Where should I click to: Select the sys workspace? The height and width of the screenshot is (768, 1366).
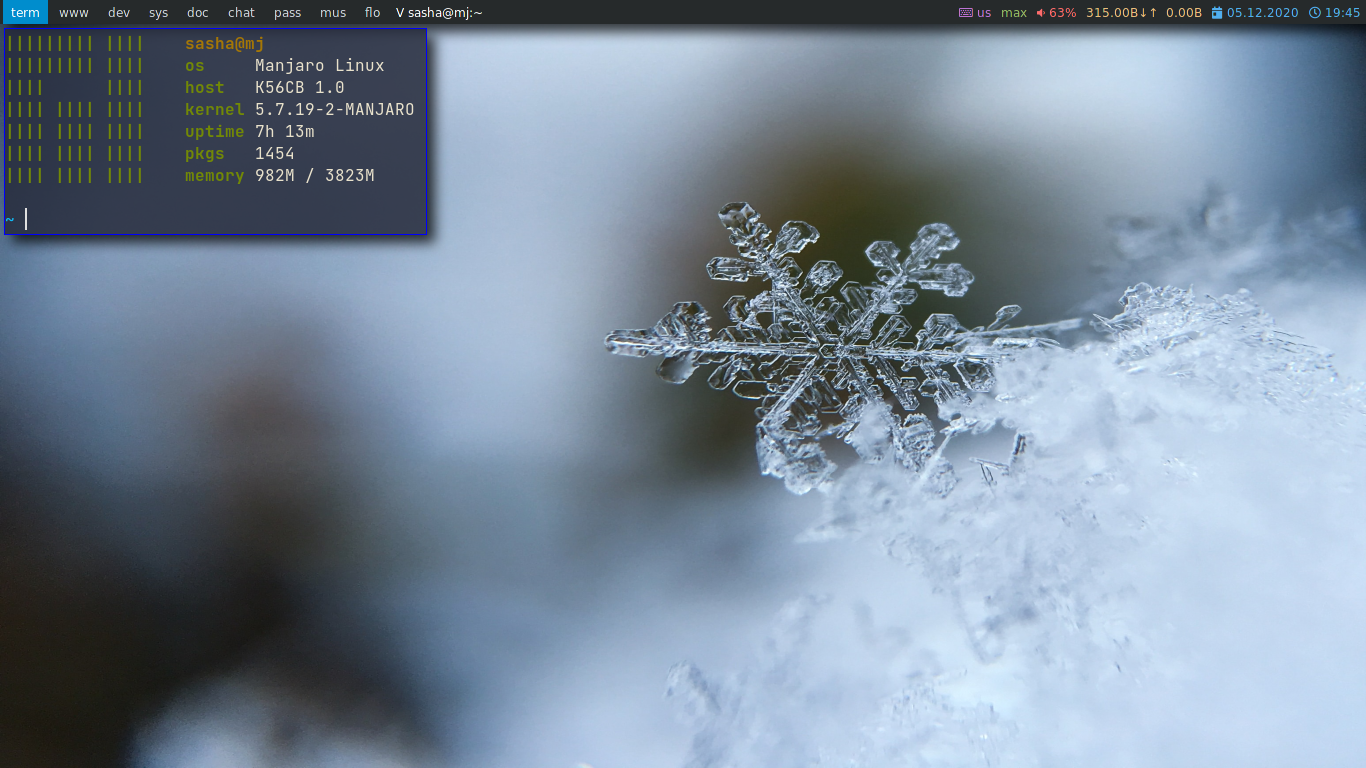click(x=158, y=12)
